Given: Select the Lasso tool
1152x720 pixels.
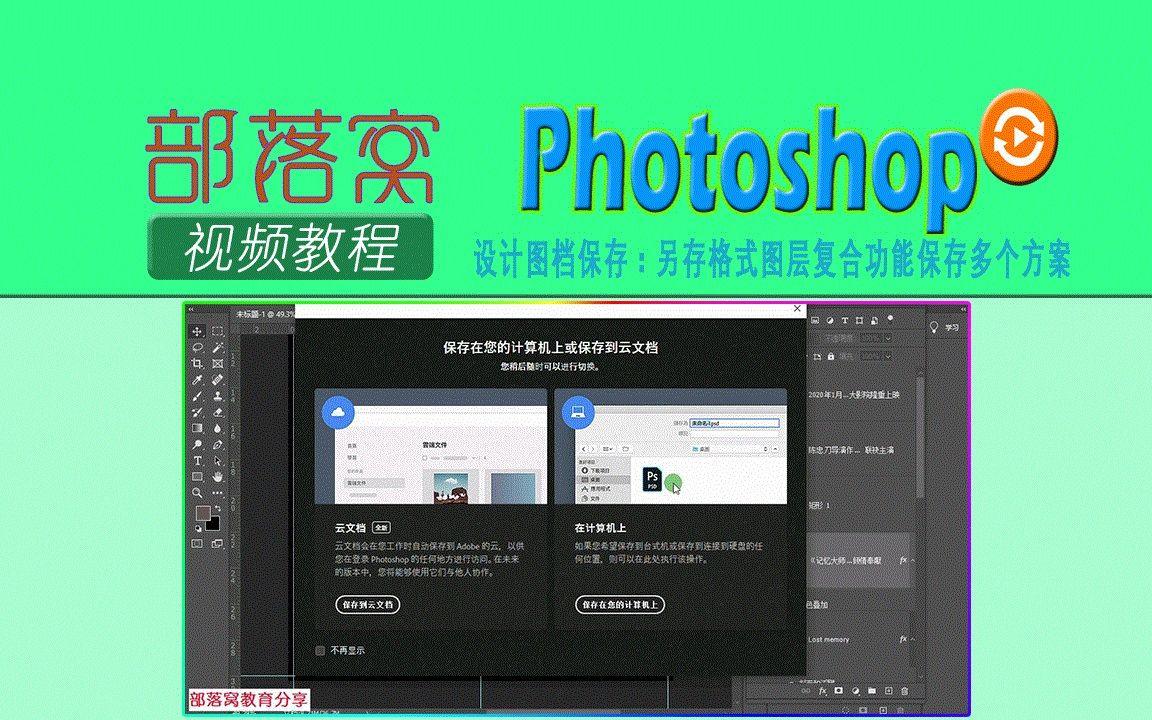Looking at the screenshot, I should (x=197, y=348).
